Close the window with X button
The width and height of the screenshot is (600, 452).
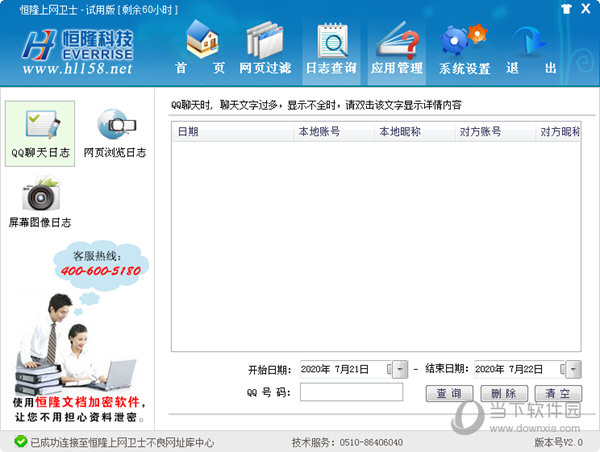click(585, 8)
